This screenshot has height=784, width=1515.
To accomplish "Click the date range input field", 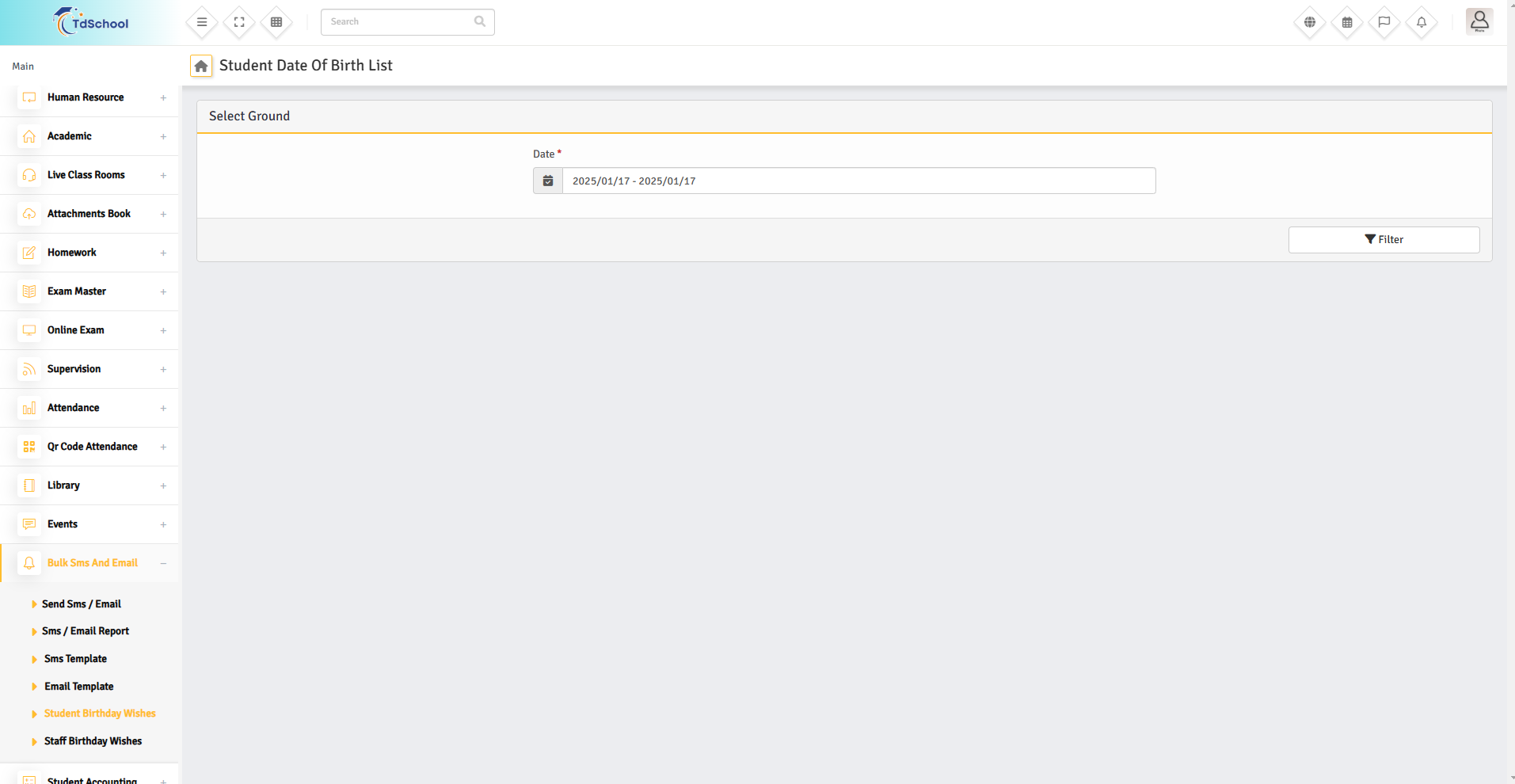I will pyautogui.click(x=858, y=181).
